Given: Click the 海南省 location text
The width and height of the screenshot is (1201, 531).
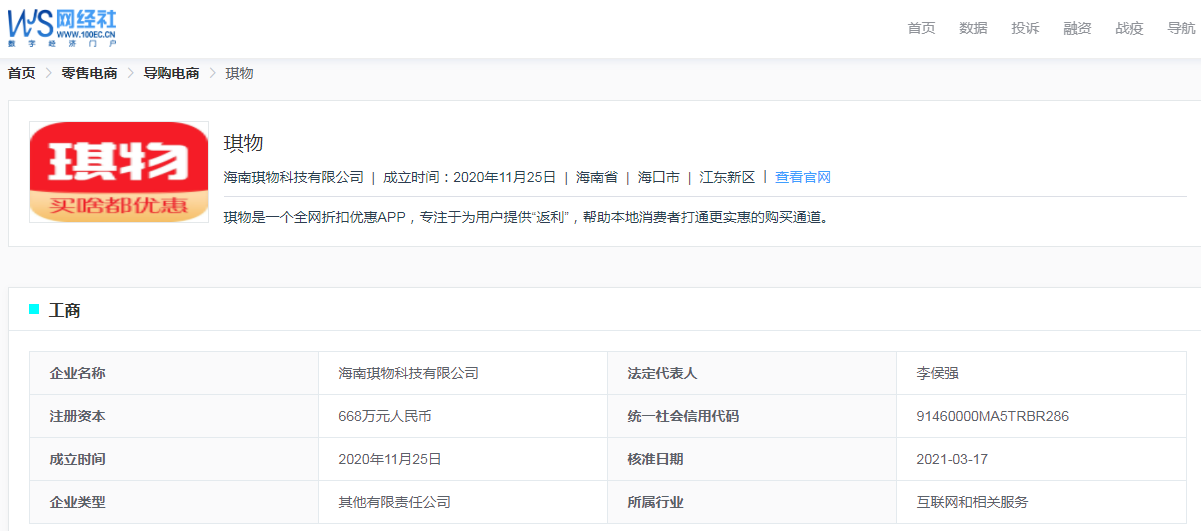Looking at the screenshot, I should [596, 177].
